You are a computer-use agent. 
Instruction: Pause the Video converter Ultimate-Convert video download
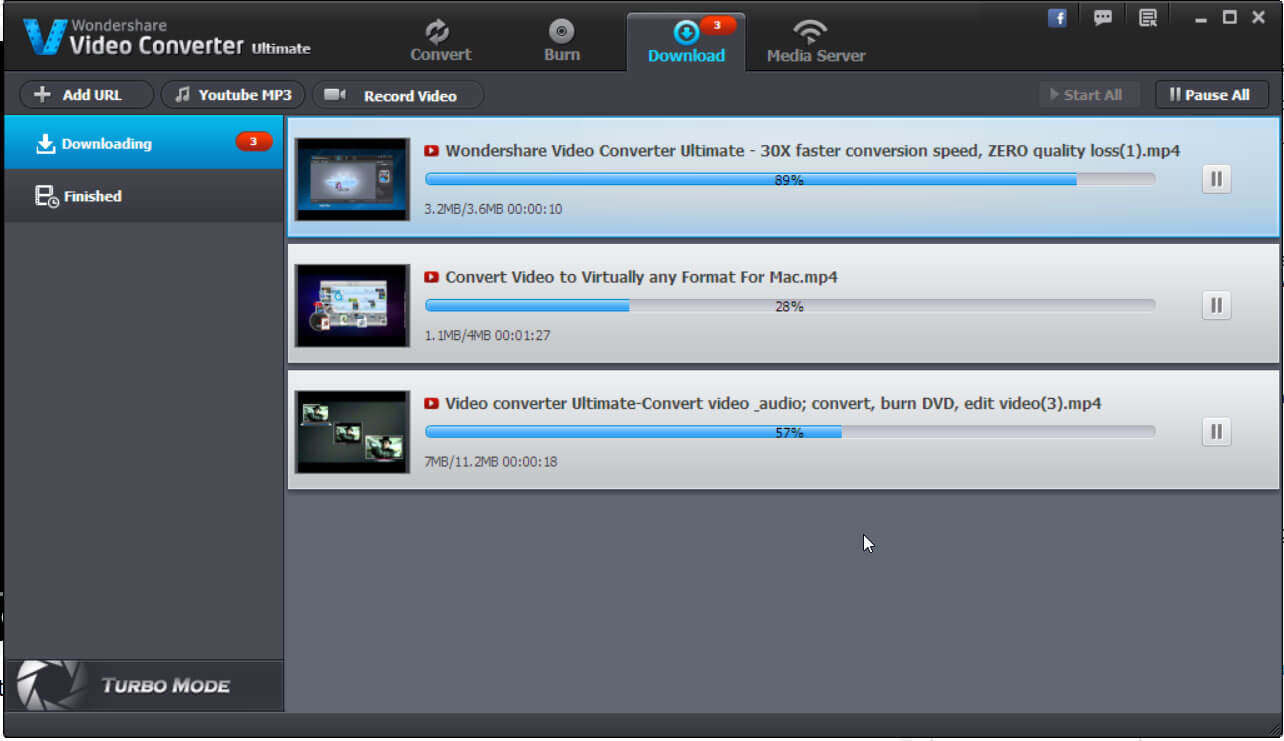coord(1216,432)
